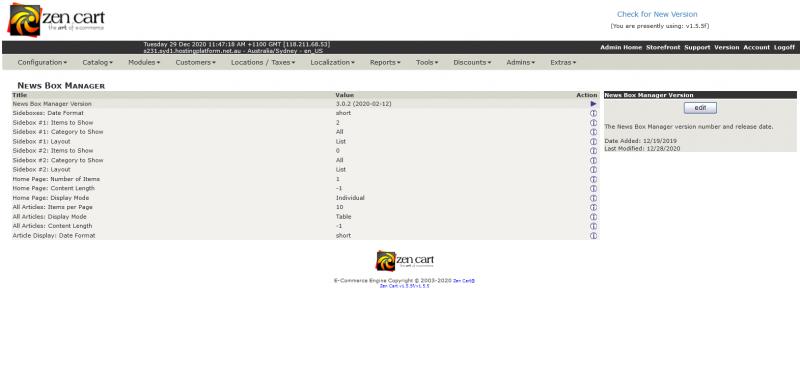This screenshot has height=385, width=800.
Task: Expand the Modules menu
Action: coord(144,62)
